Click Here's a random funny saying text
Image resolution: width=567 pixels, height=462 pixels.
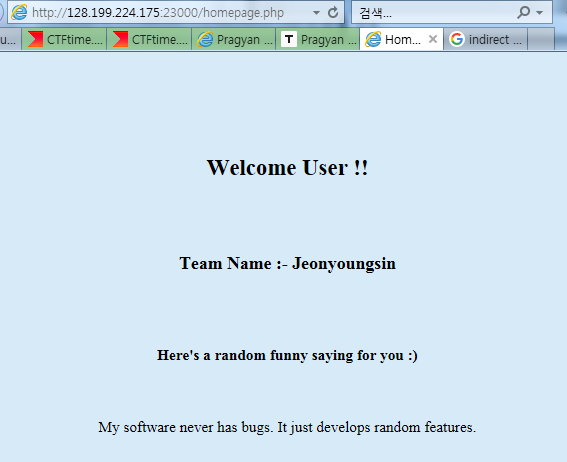[x=287, y=356]
